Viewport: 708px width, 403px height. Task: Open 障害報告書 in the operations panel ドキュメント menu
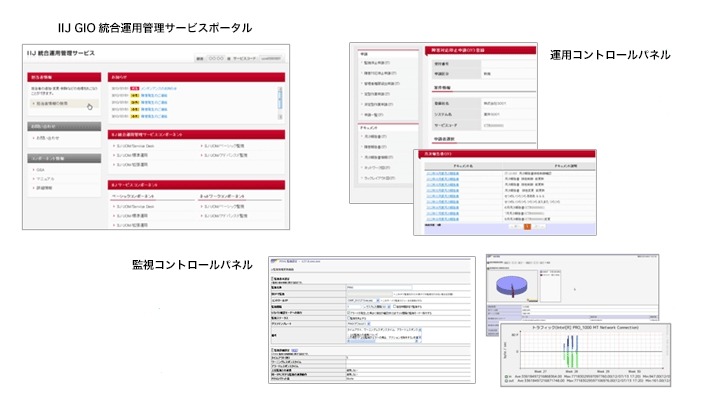tap(375, 147)
